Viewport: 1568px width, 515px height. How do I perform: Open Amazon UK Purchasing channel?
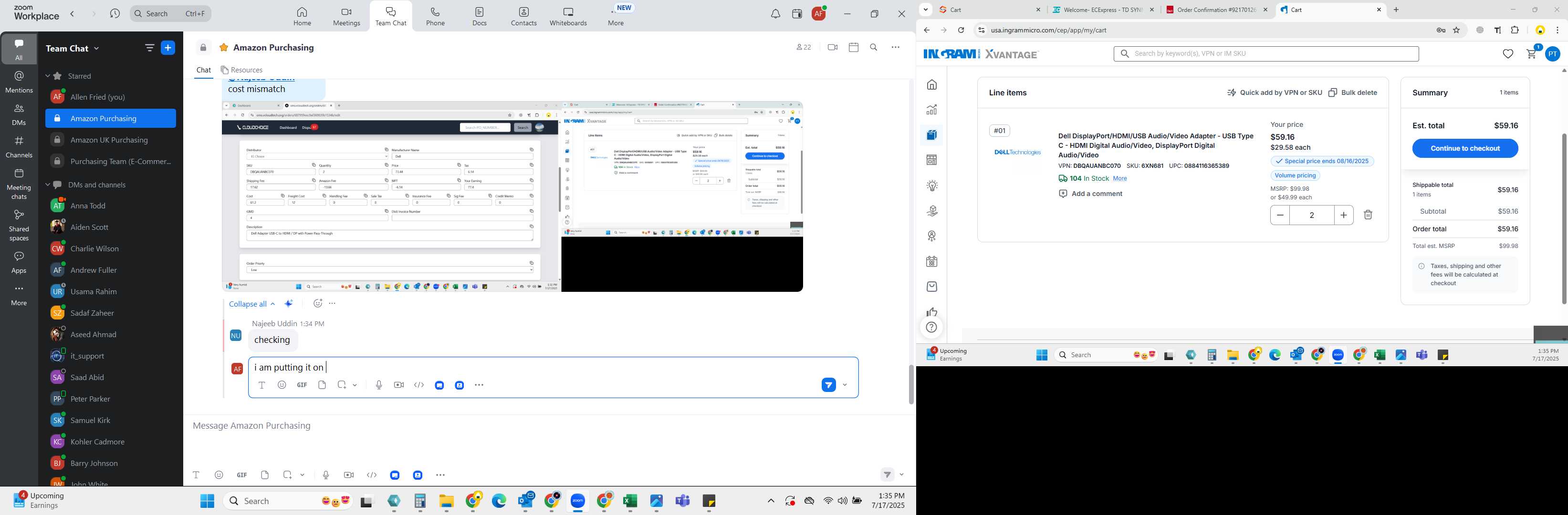[x=110, y=140]
